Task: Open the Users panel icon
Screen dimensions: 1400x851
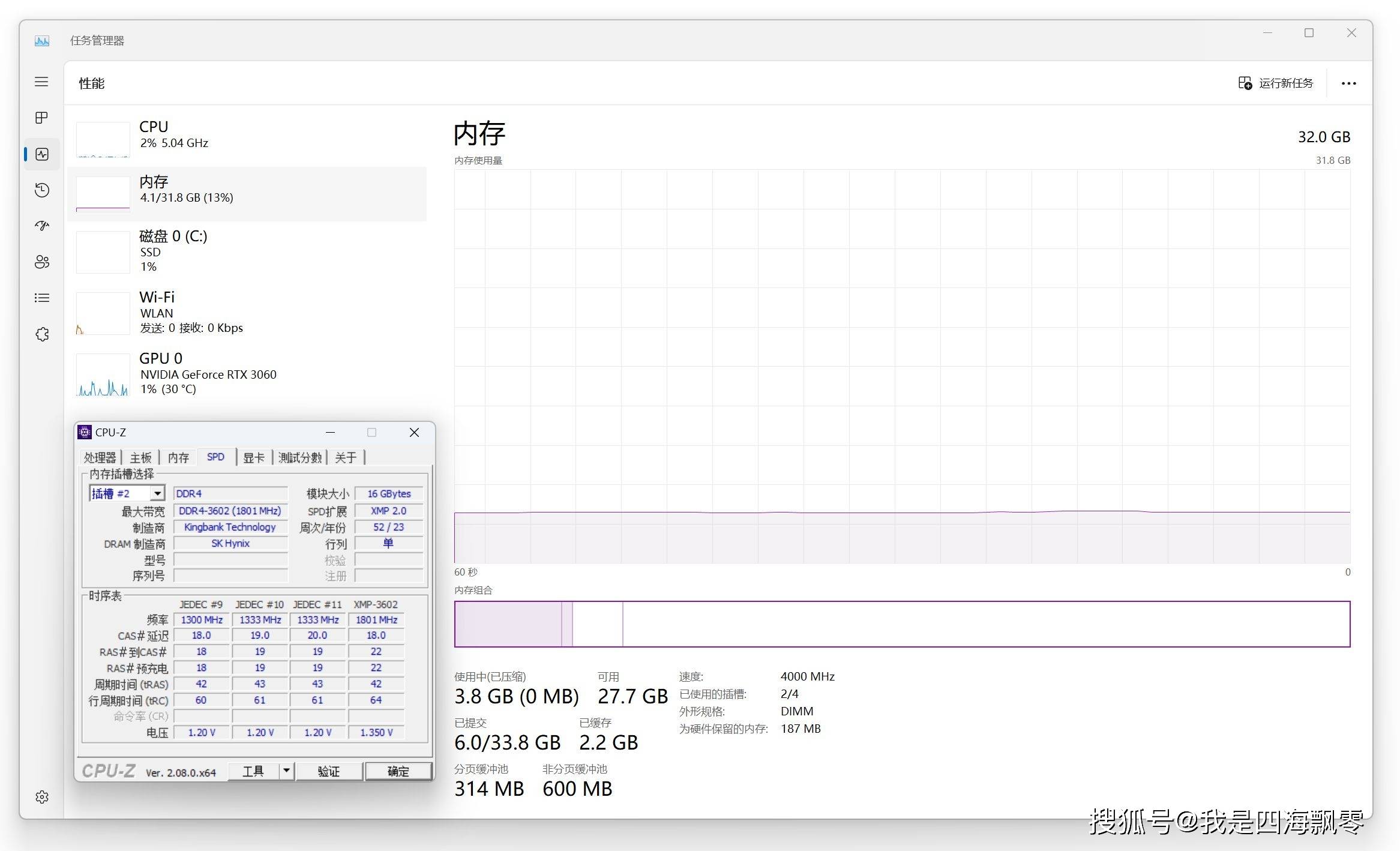Action: point(41,262)
